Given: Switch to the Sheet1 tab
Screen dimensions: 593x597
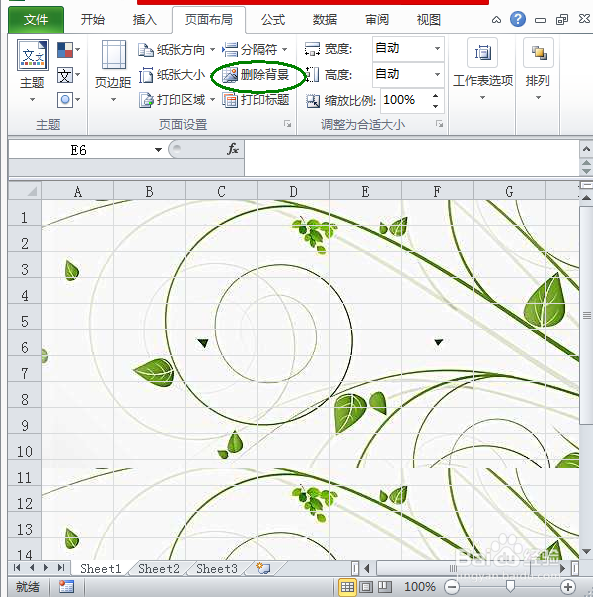Looking at the screenshot, I should click(101, 568).
